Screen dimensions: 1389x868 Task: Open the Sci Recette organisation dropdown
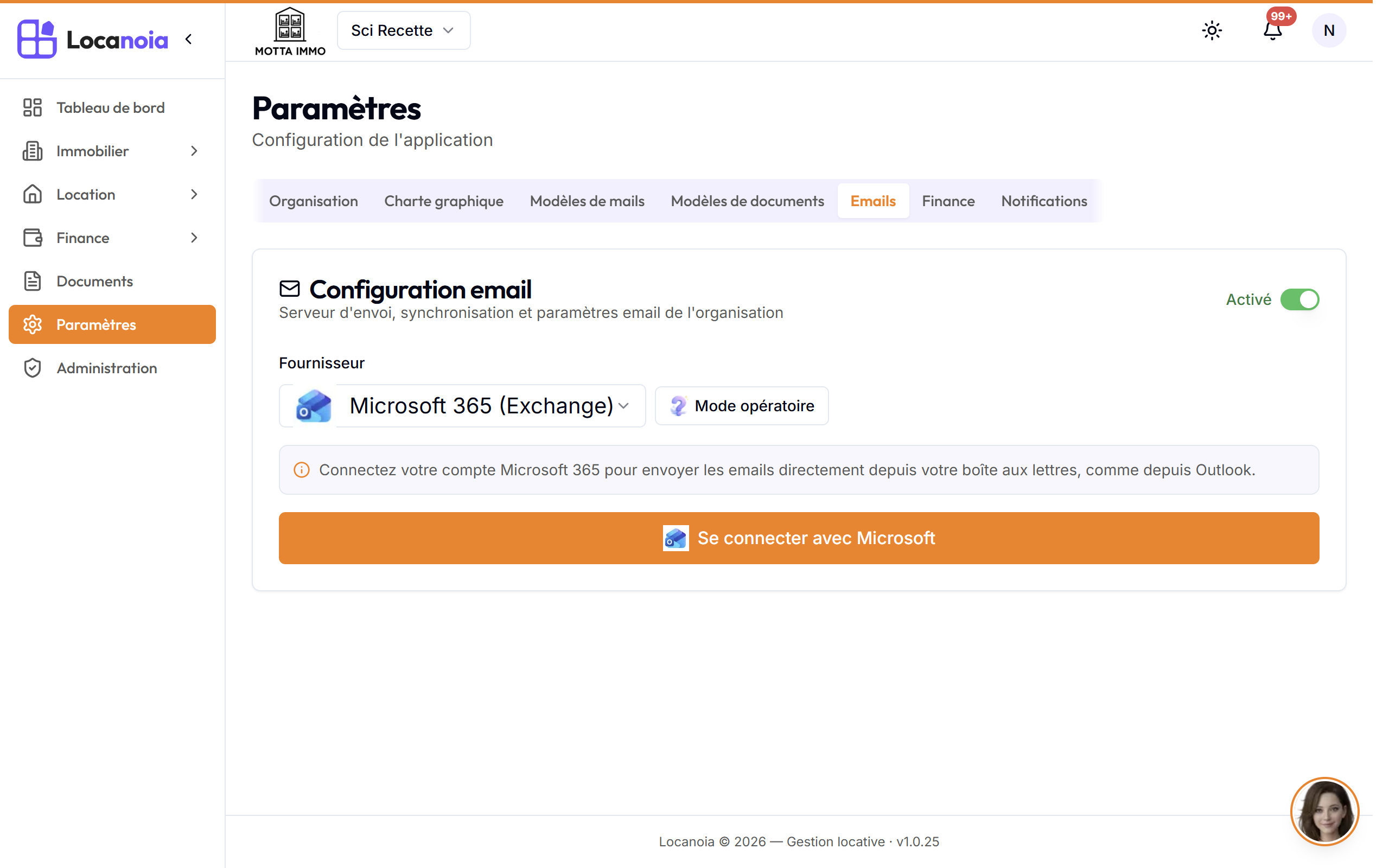coord(404,30)
